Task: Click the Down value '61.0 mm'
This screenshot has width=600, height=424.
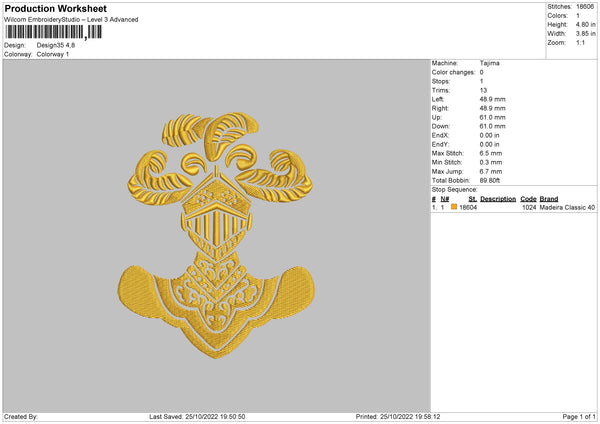Action: pos(492,126)
